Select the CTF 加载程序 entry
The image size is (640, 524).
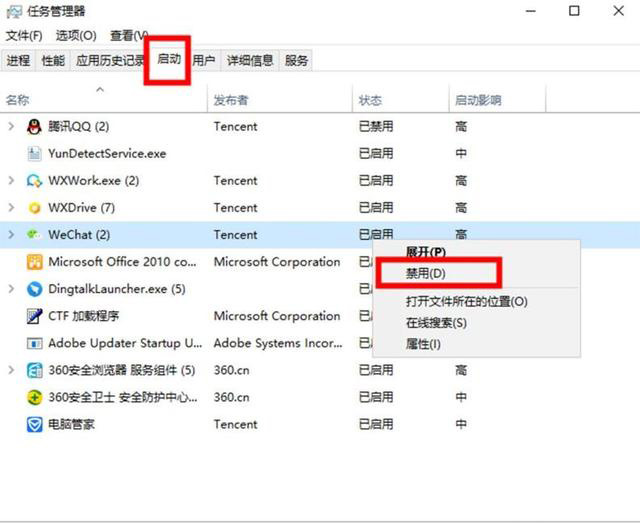(84, 316)
